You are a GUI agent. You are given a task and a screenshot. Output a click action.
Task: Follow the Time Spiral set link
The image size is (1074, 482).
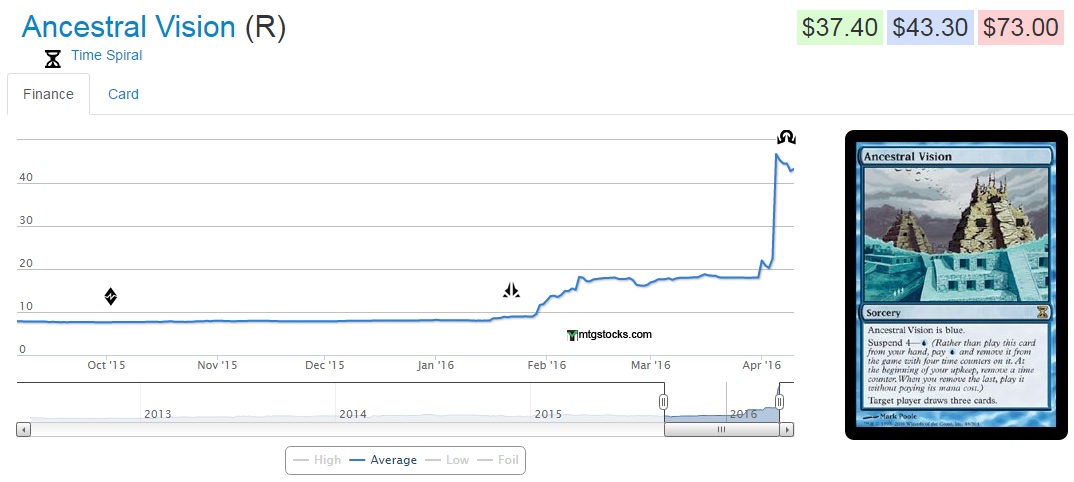click(x=106, y=55)
